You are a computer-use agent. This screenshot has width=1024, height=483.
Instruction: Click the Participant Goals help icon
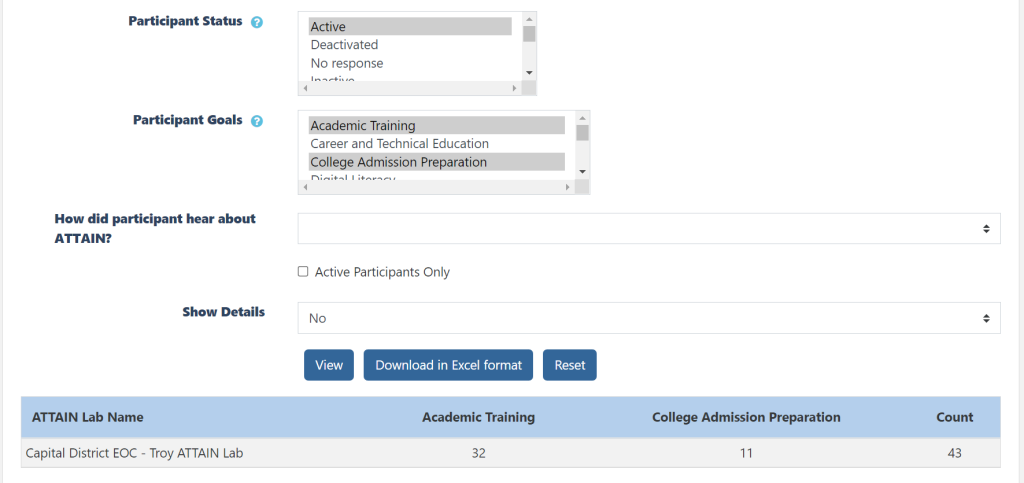[x=257, y=121]
